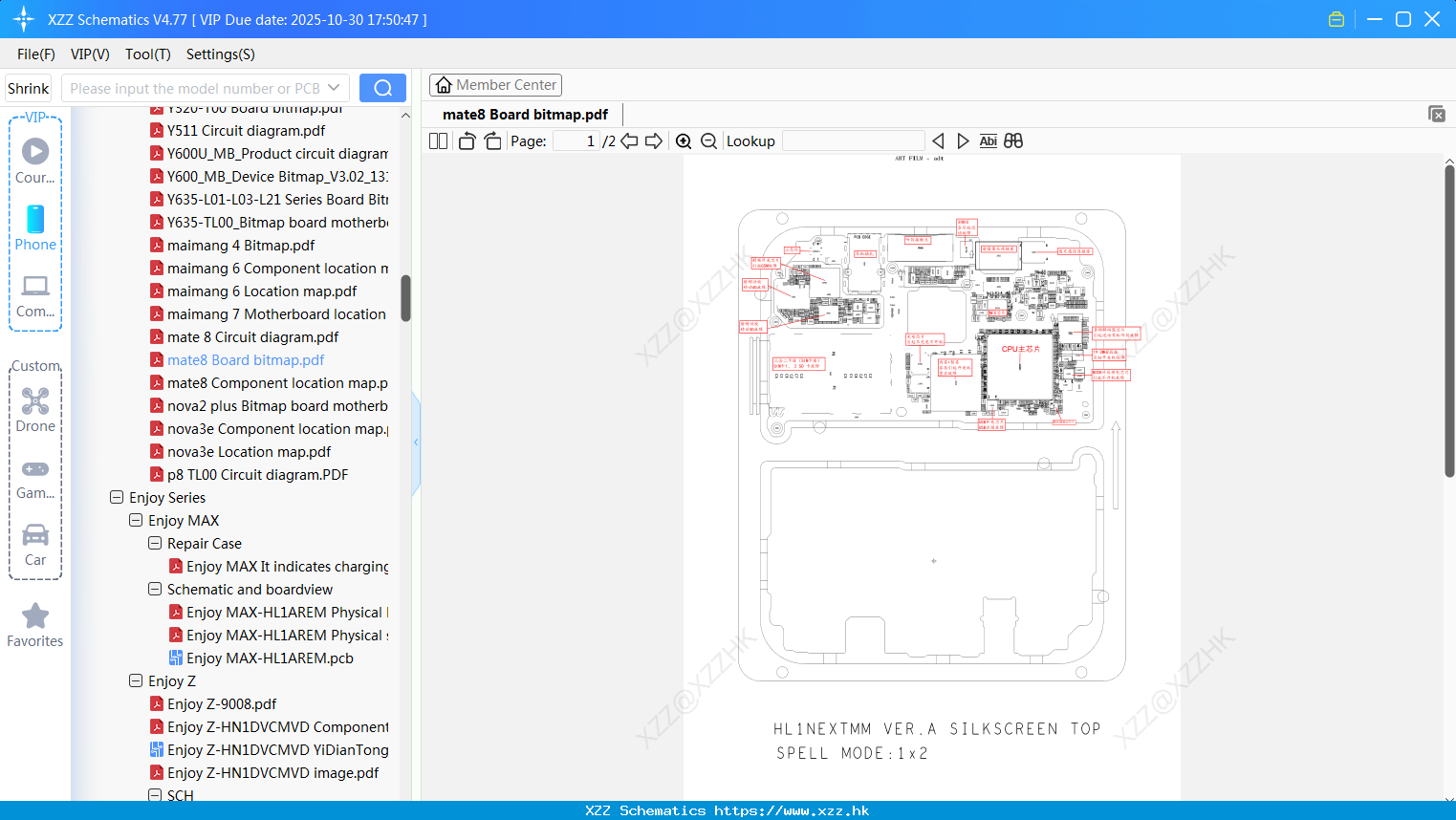Screen dimensions: 1456x820
Task: Click the Page number input box
Action: pyautogui.click(x=576, y=140)
